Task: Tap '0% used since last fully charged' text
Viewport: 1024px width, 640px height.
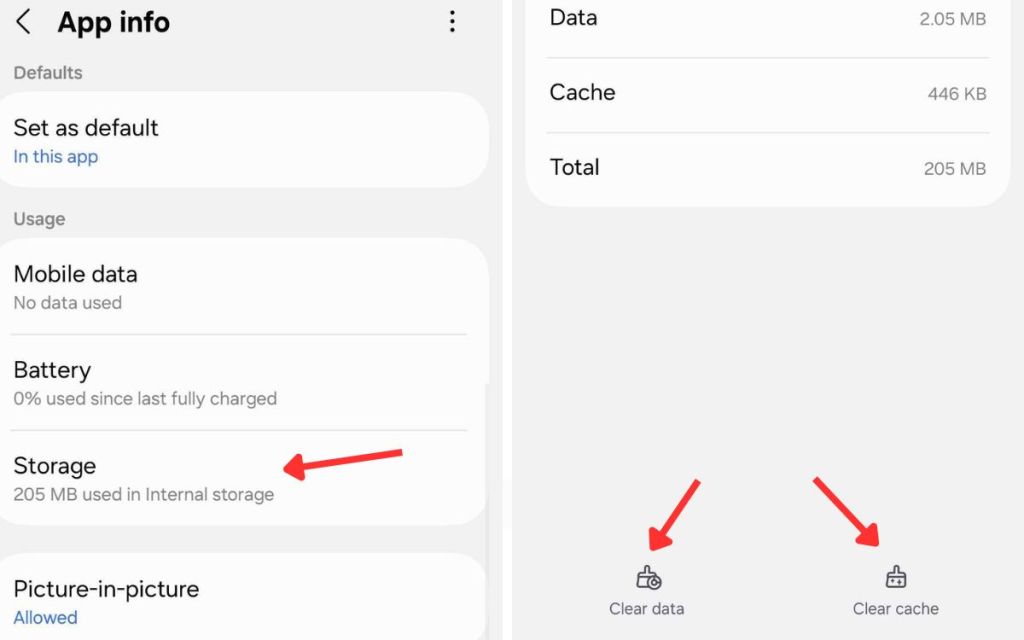Action: 145,399
